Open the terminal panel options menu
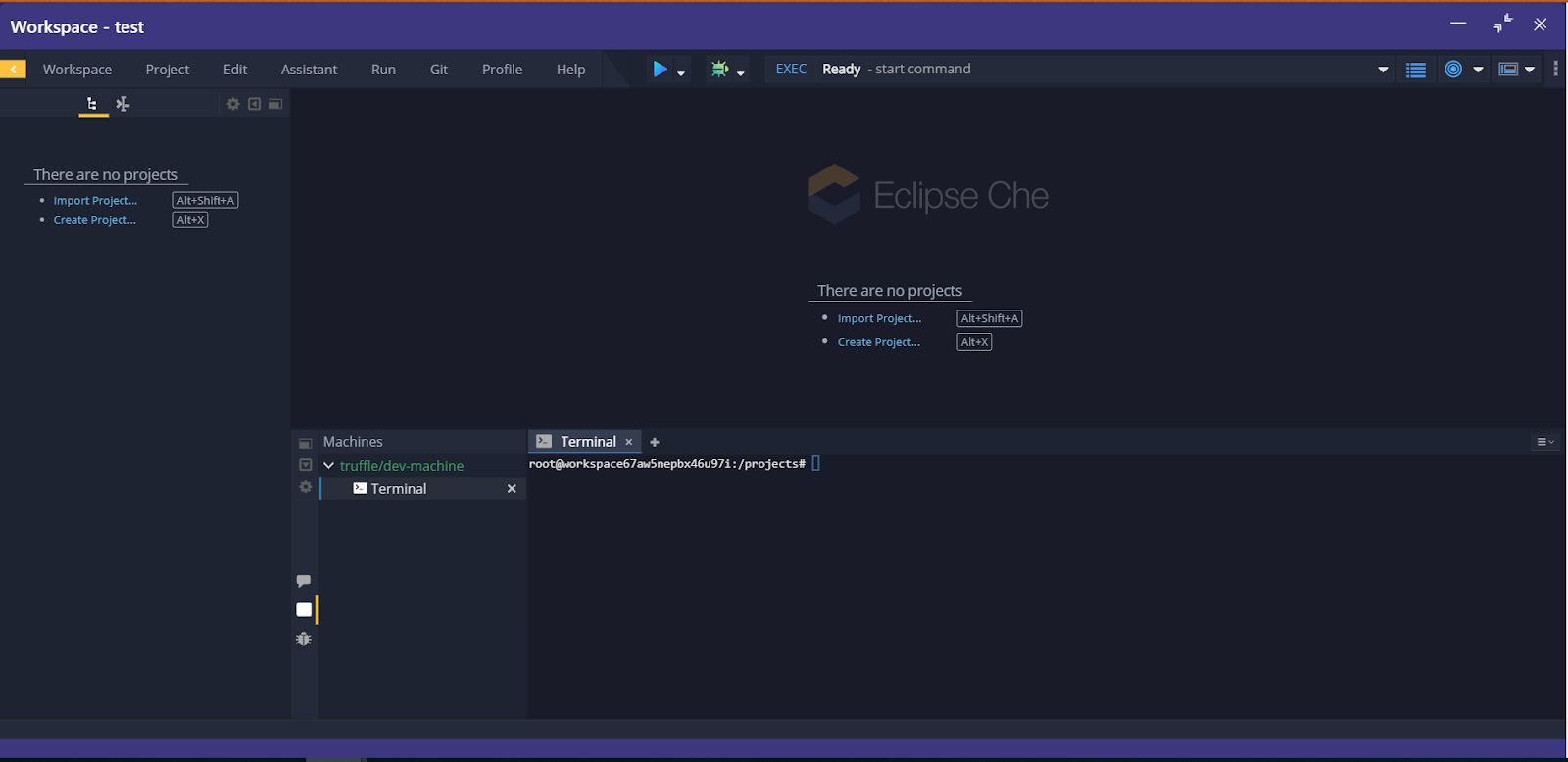 coord(1544,442)
